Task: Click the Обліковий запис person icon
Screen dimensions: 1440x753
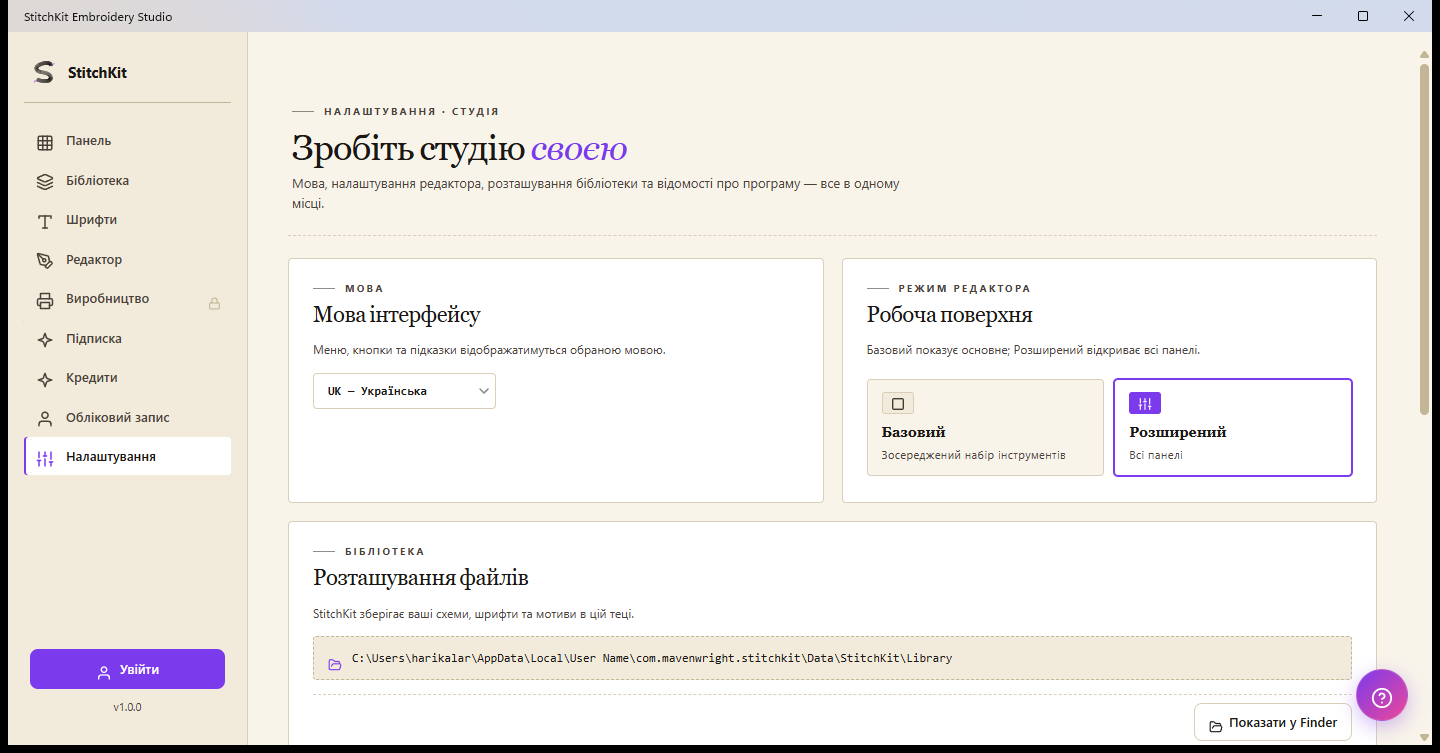Action: pyautogui.click(x=45, y=419)
